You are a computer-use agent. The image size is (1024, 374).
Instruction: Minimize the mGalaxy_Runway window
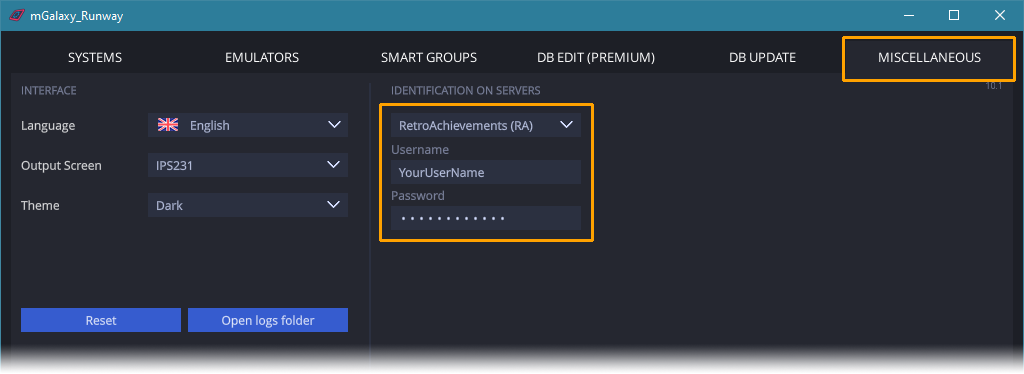pyautogui.click(x=908, y=16)
